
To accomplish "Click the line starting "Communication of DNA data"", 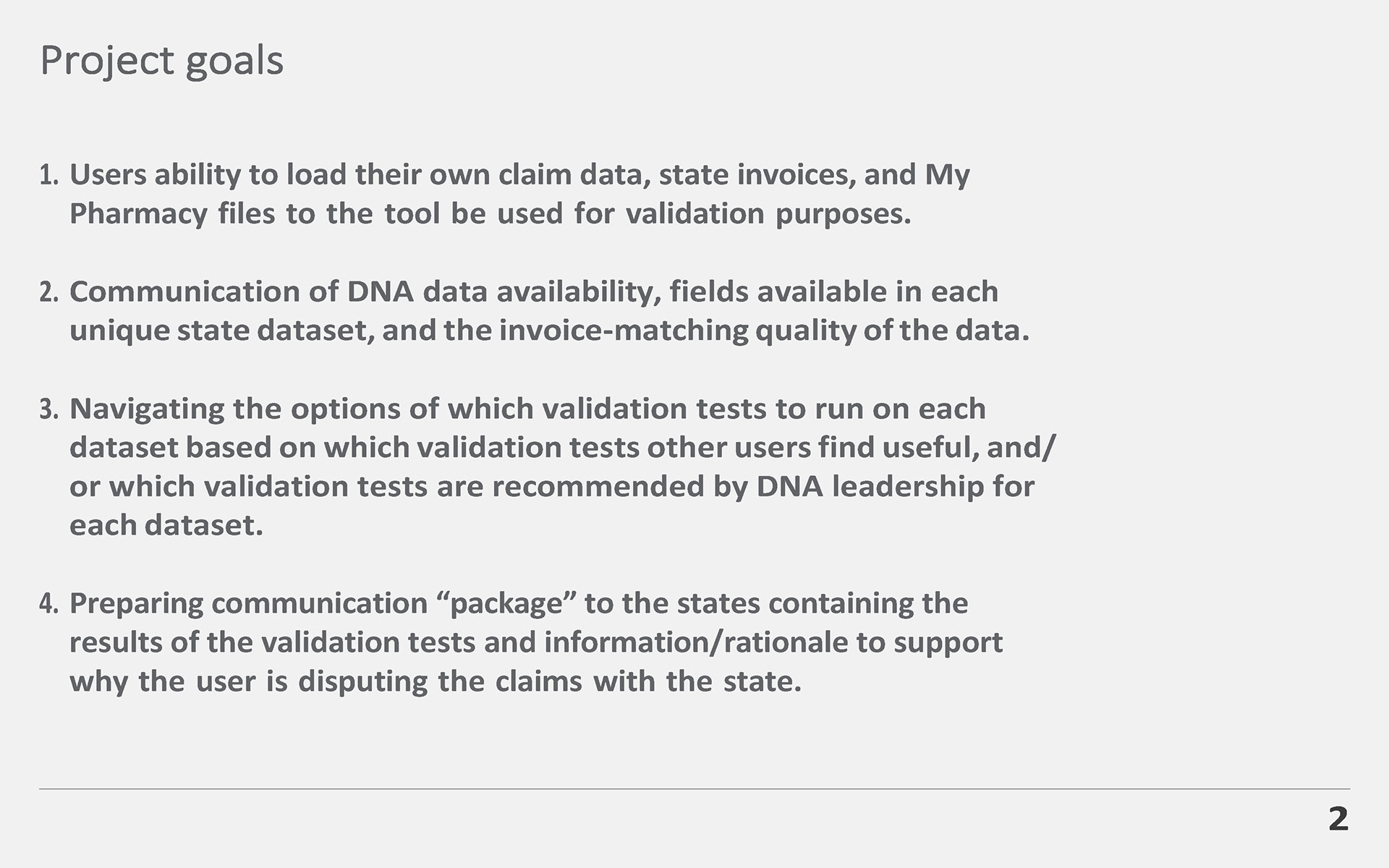I will pyautogui.click(x=533, y=292).
